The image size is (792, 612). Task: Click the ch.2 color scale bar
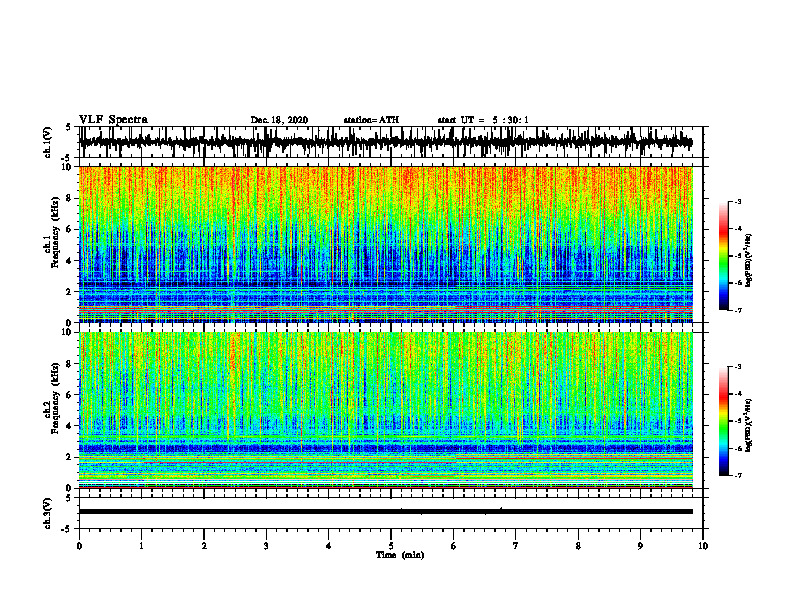(723, 421)
